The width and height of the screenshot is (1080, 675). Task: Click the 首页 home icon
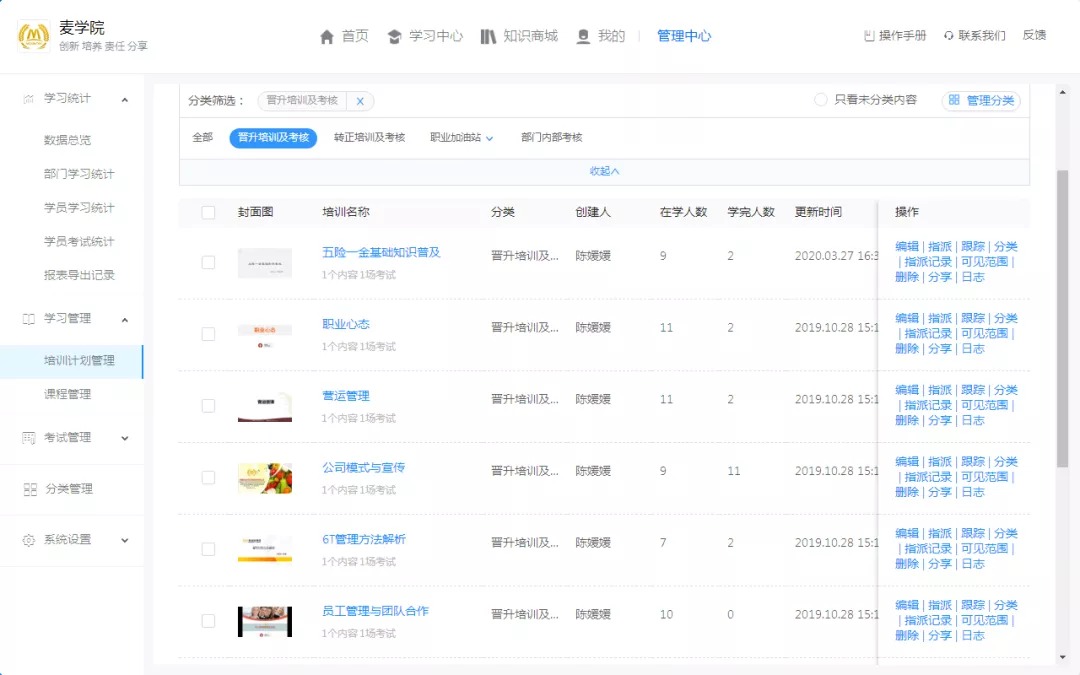click(327, 37)
